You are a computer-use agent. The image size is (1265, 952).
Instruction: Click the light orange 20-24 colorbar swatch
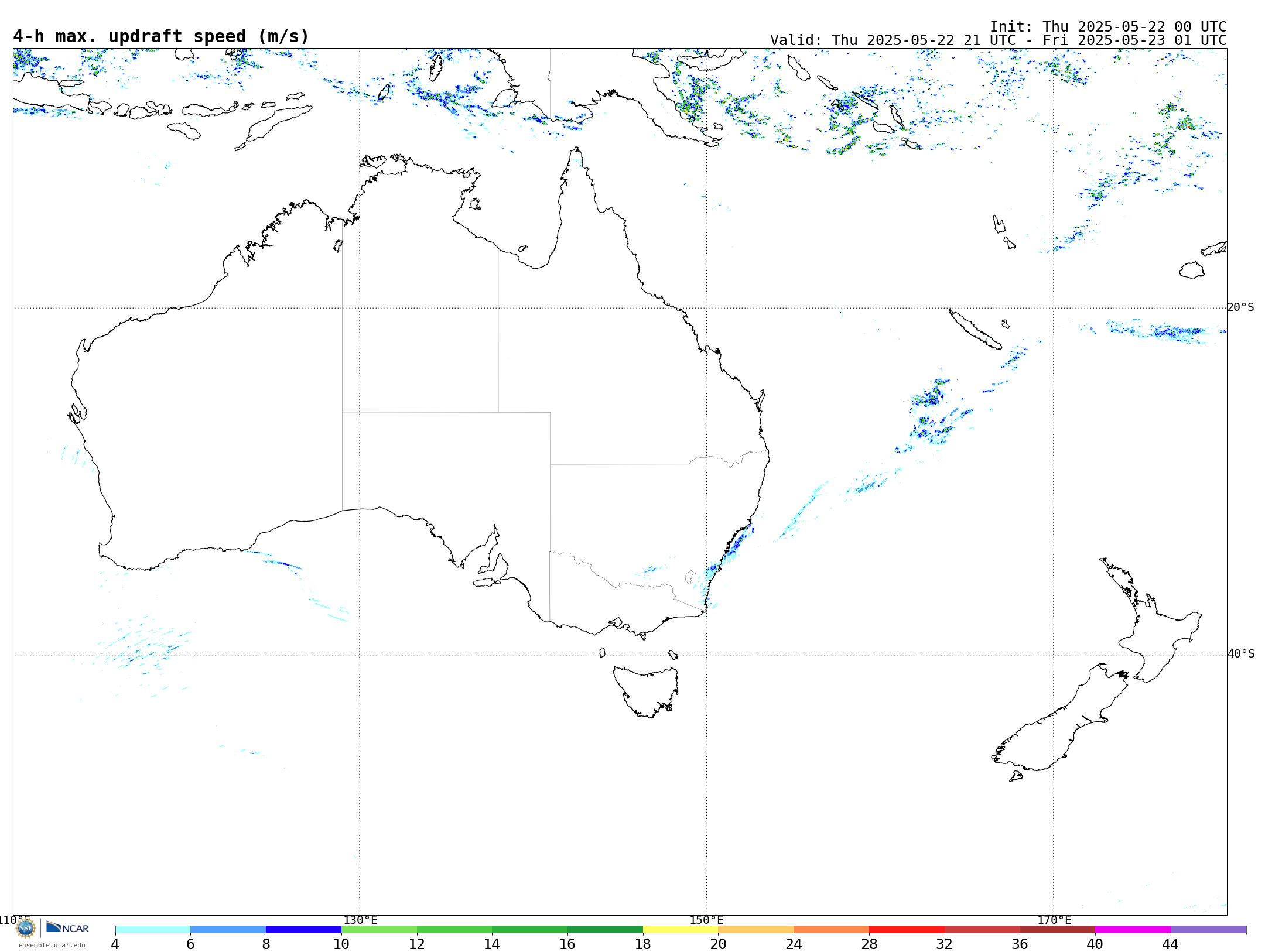(x=756, y=929)
